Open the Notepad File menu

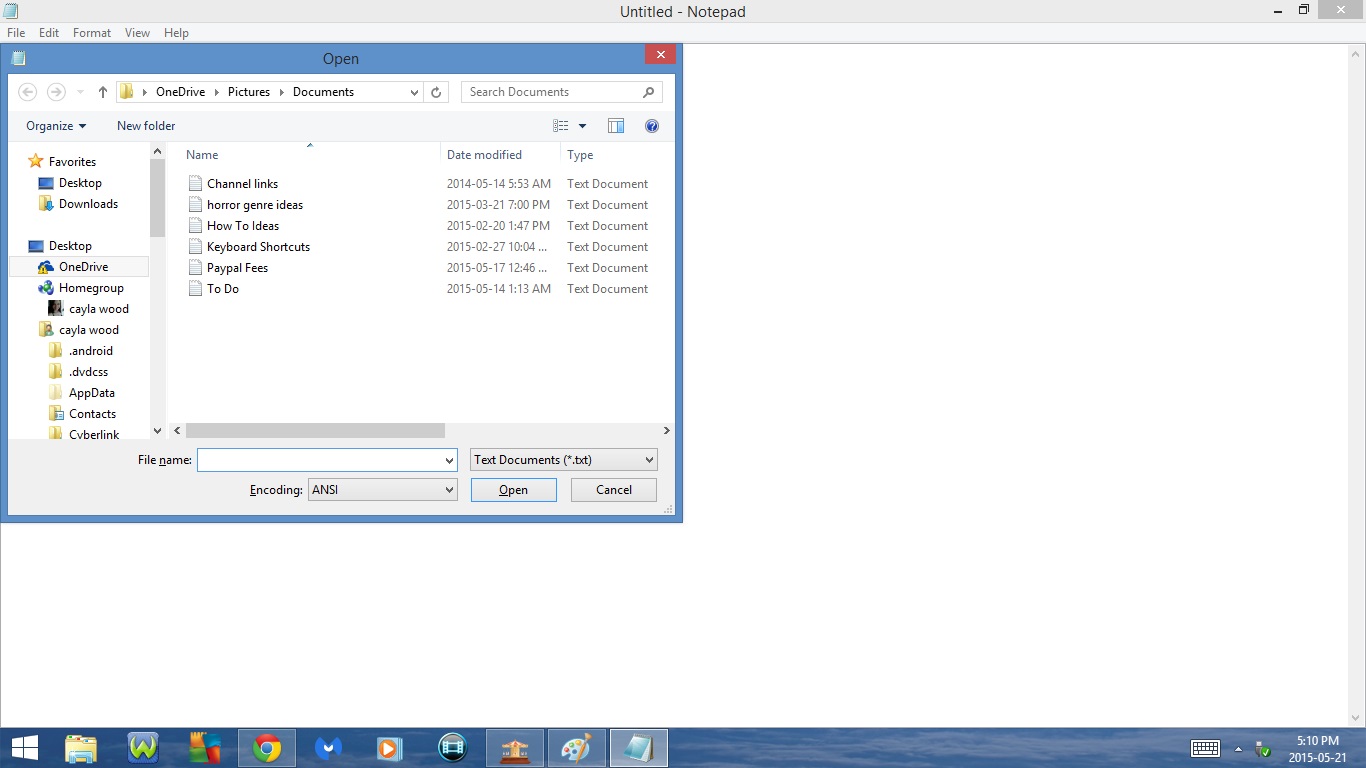tap(16, 33)
